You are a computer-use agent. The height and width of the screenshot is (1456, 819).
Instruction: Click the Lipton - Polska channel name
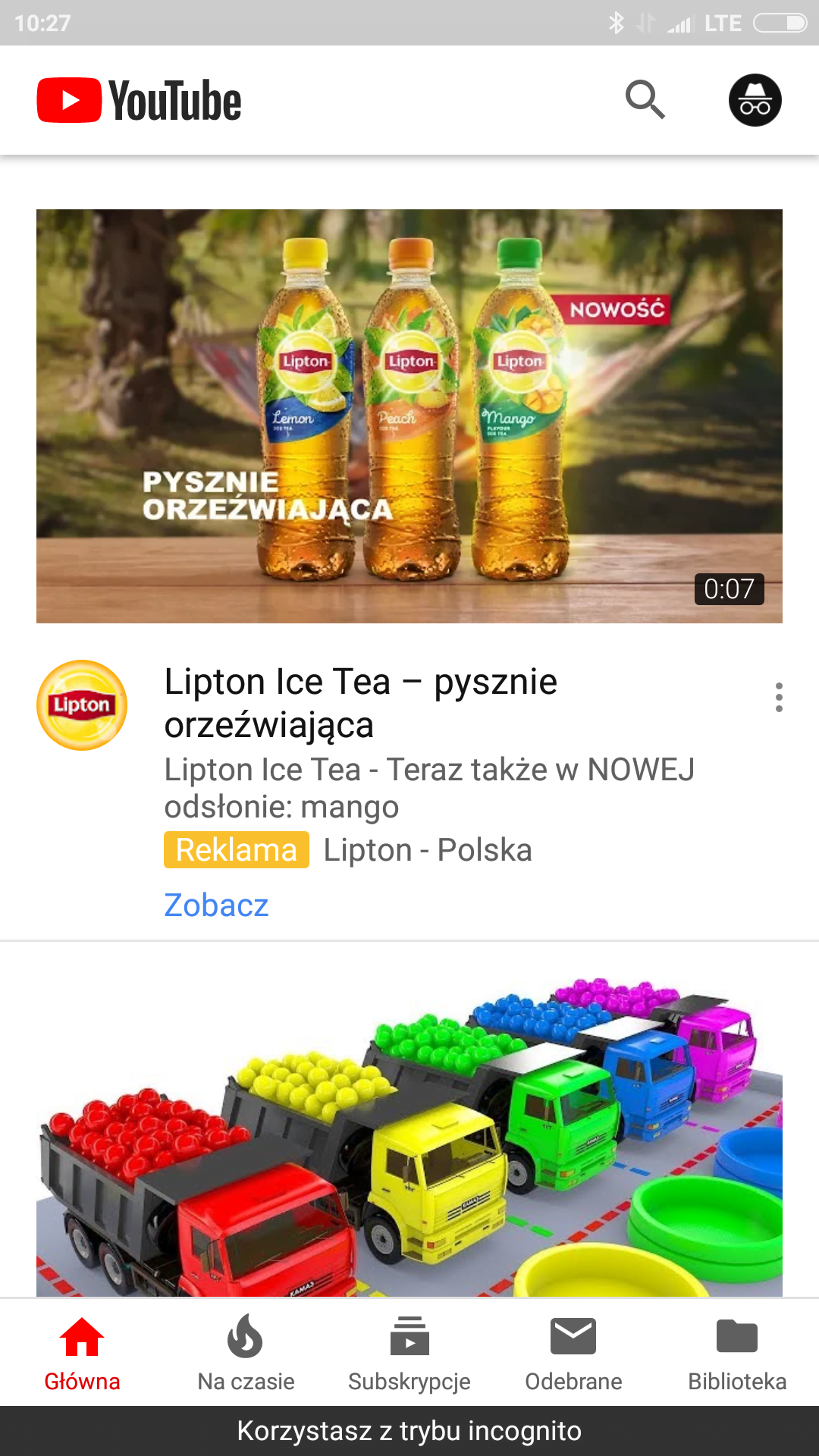[x=428, y=850]
